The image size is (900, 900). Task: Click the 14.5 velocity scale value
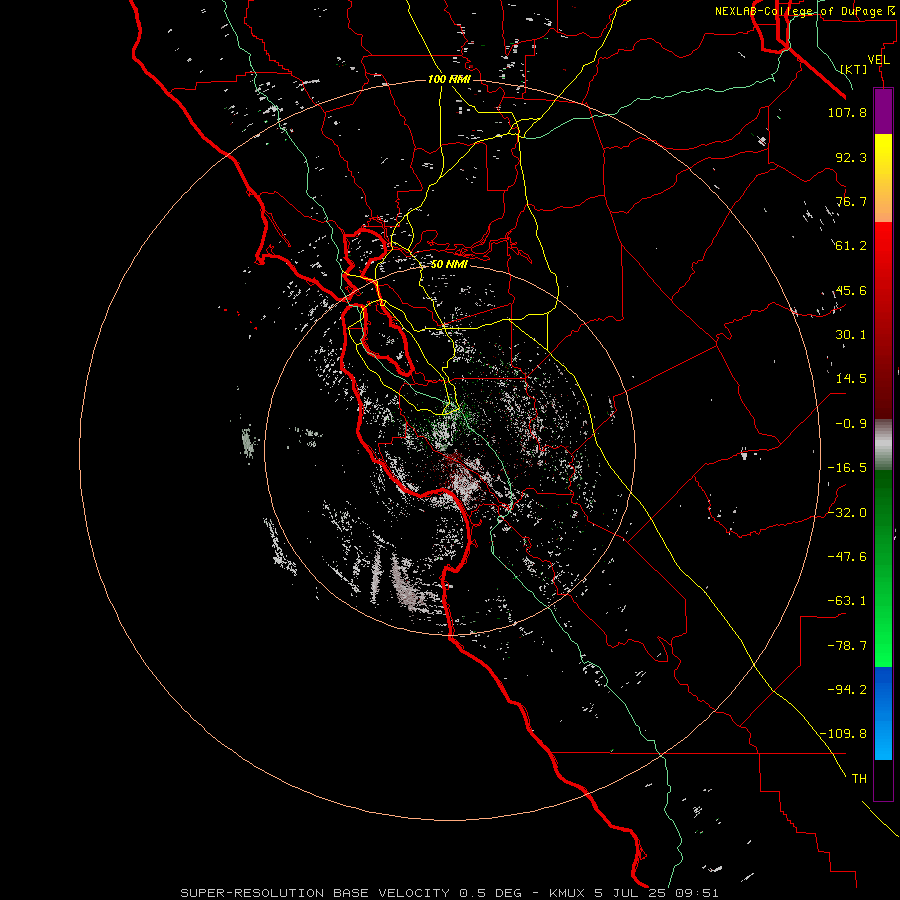click(x=851, y=379)
